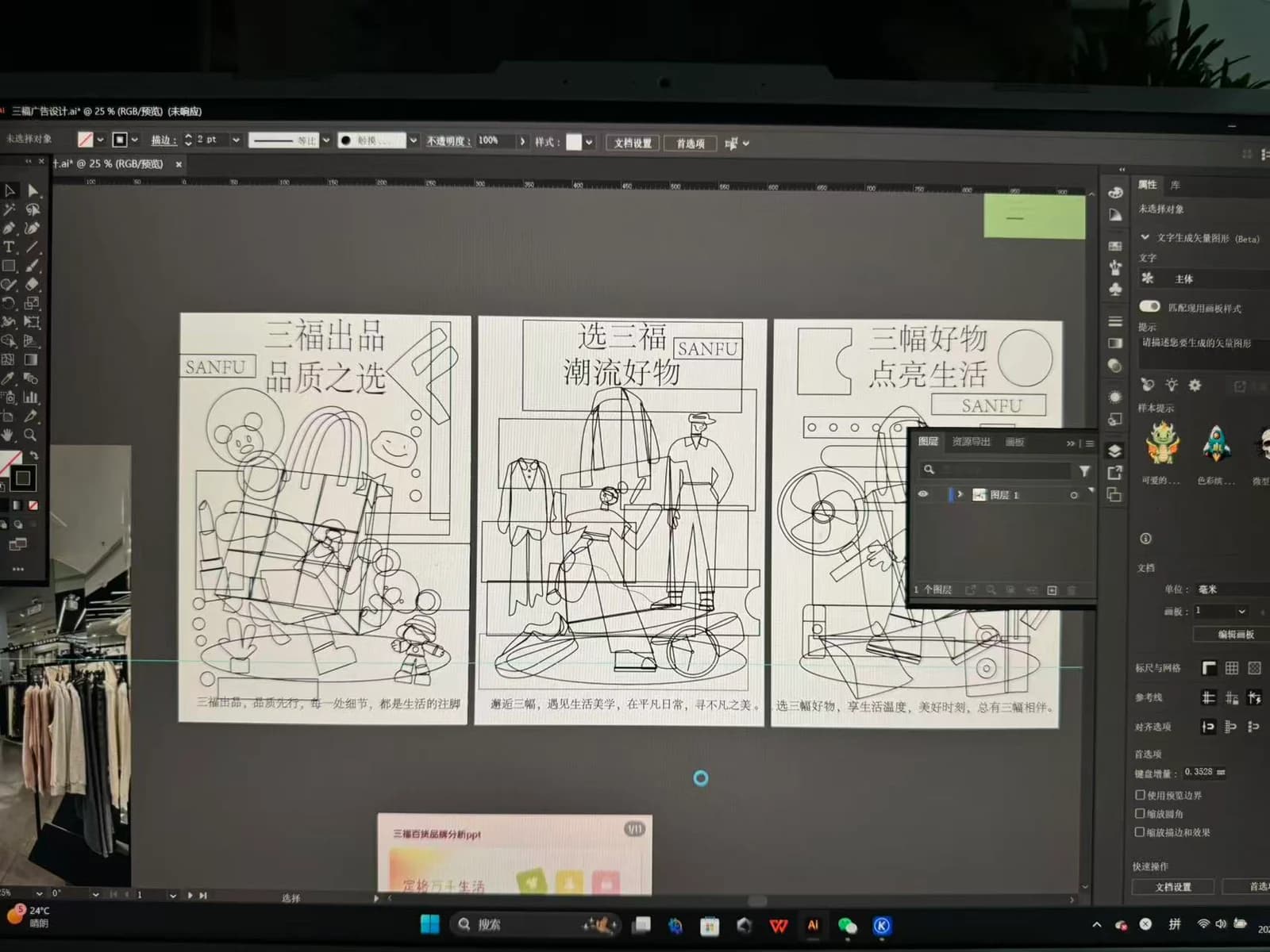Select the Column Graph tool

point(31,397)
